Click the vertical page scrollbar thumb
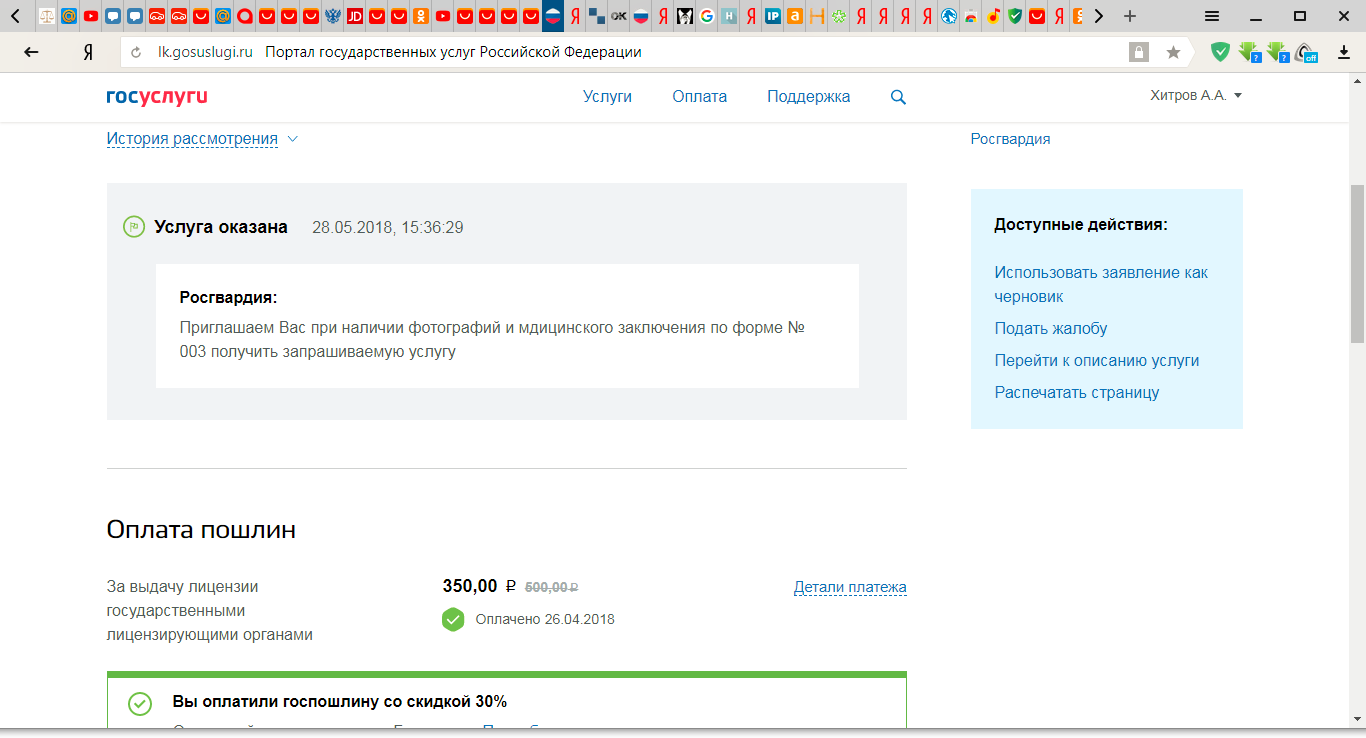Viewport: 1366px width, 738px height. [1357, 264]
